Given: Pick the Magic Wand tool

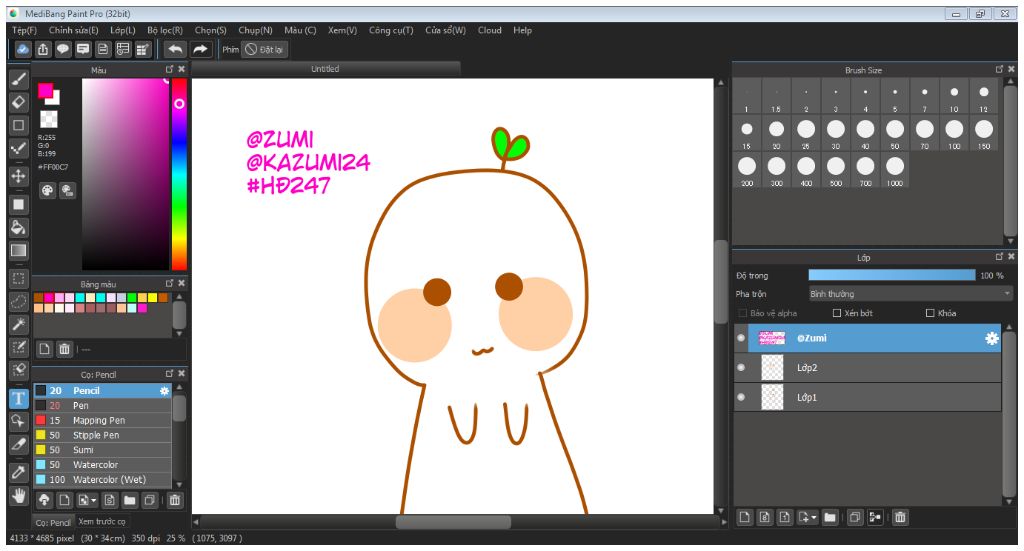Looking at the screenshot, I should (19, 324).
